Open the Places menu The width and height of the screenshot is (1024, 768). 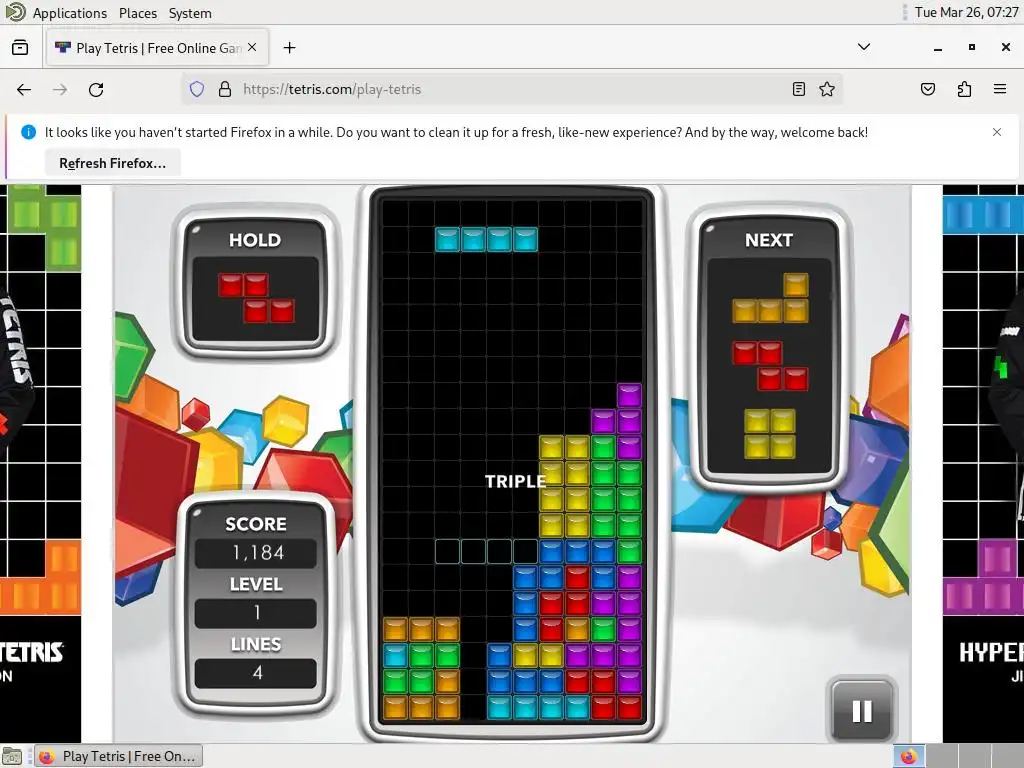138,13
